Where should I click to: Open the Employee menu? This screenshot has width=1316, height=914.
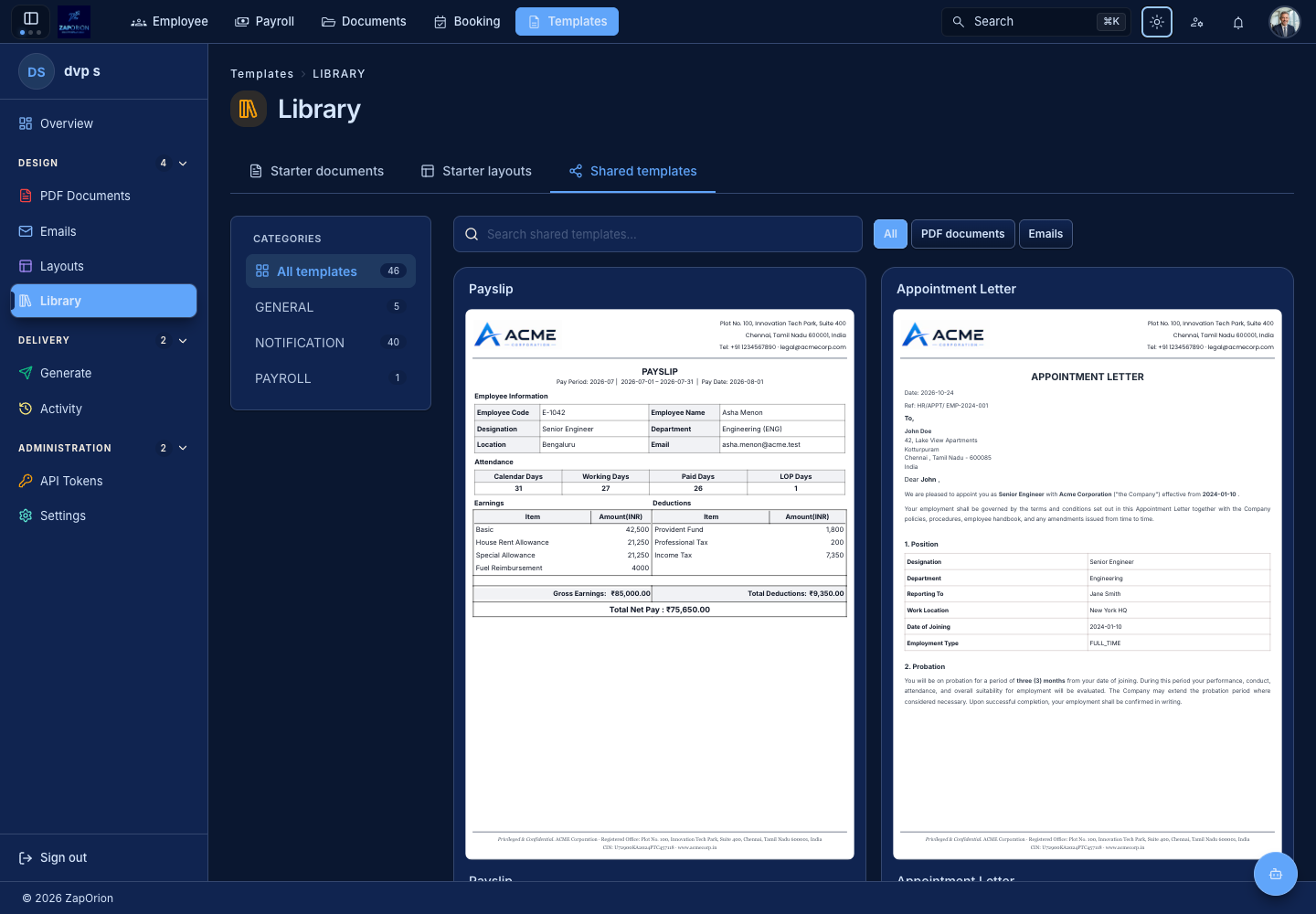pos(169,21)
